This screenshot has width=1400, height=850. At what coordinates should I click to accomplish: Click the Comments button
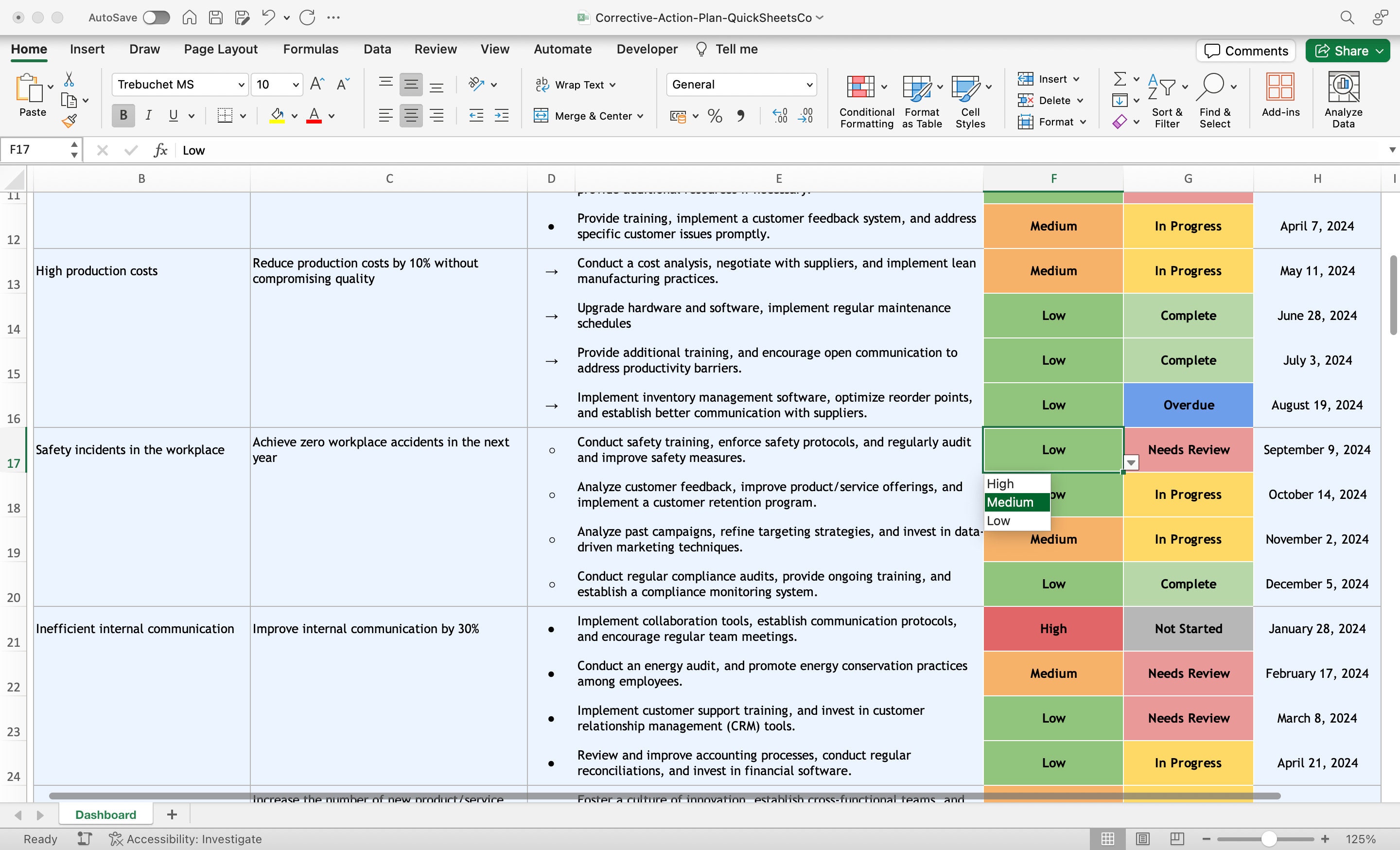click(x=1245, y=51)
